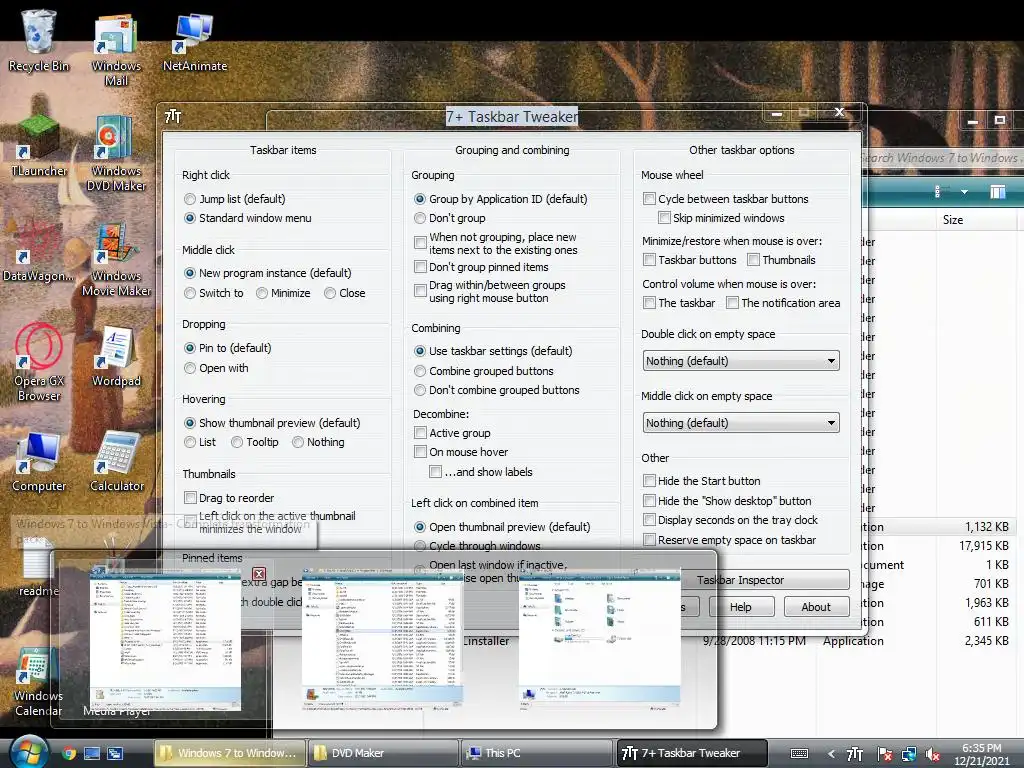Switch to DVD Maker taskbar button
This screenshot has height=768, width=1024.
[x=383, y=753]
